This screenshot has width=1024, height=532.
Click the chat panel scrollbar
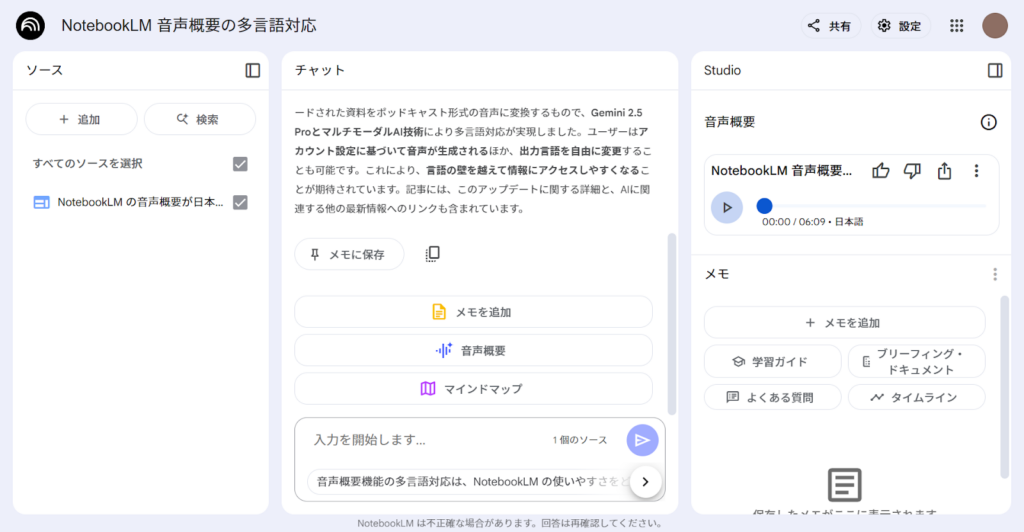tap(671, 324)
